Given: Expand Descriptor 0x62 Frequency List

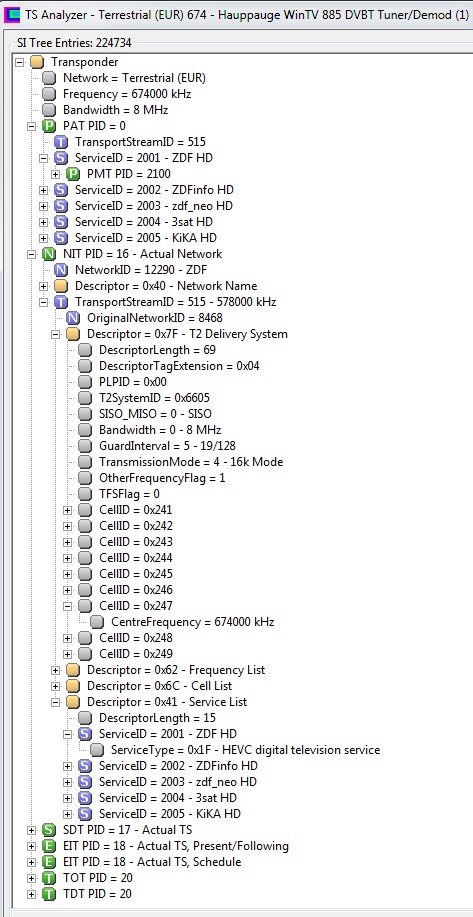Looking at the screenshot, I should click(56, 670).
